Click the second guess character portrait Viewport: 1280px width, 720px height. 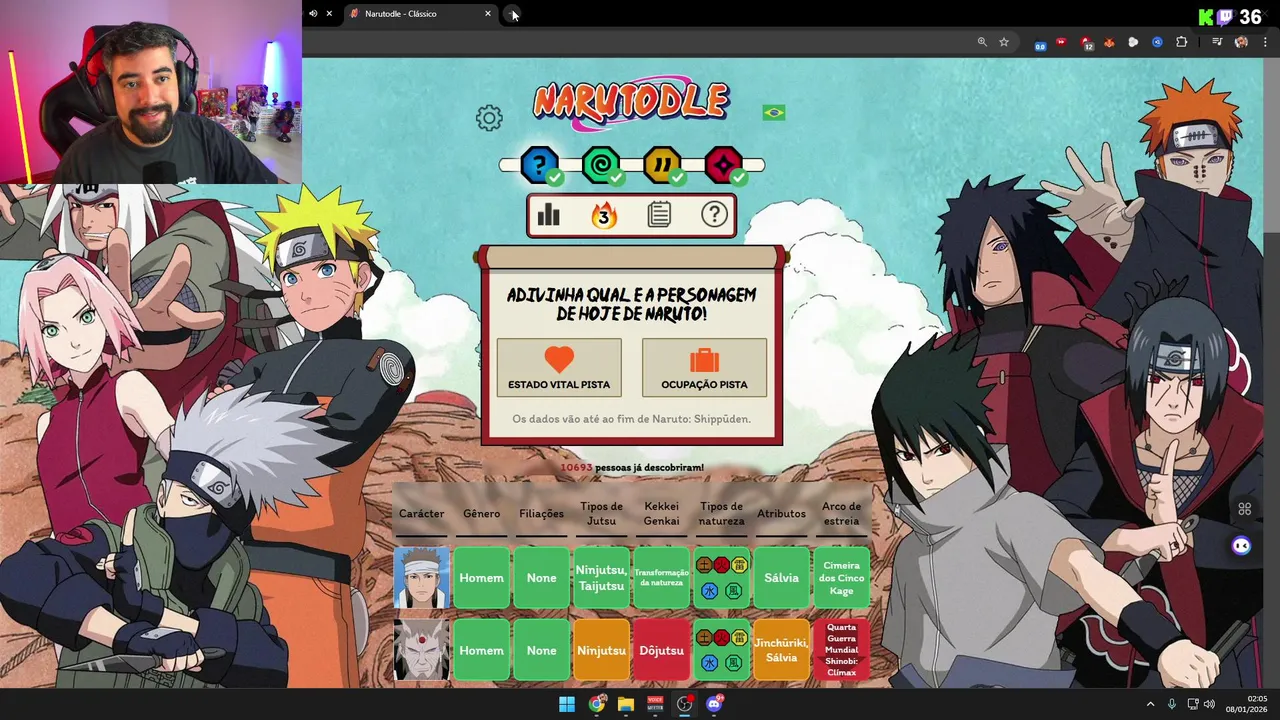pyautogui.click(x=421, y=650)
